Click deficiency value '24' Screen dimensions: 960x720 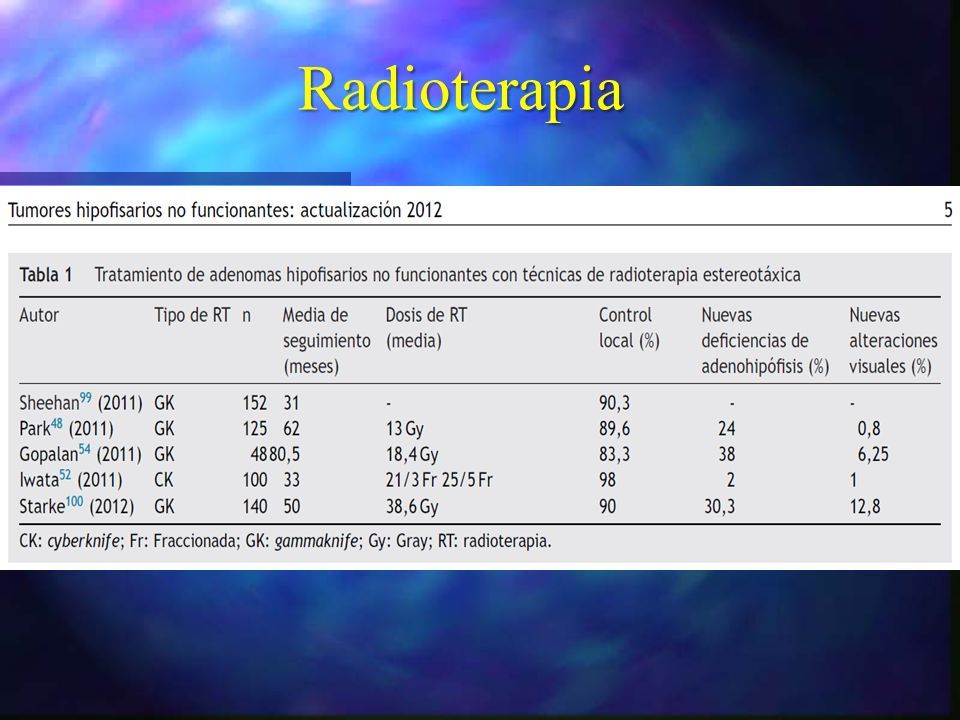727,429
